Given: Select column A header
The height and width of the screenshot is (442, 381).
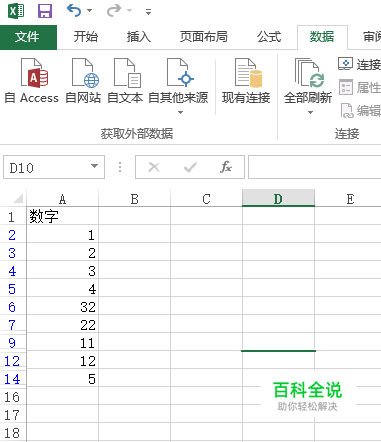Looking at the screenshot, I should pyautogui.click(x=62, y=199).
